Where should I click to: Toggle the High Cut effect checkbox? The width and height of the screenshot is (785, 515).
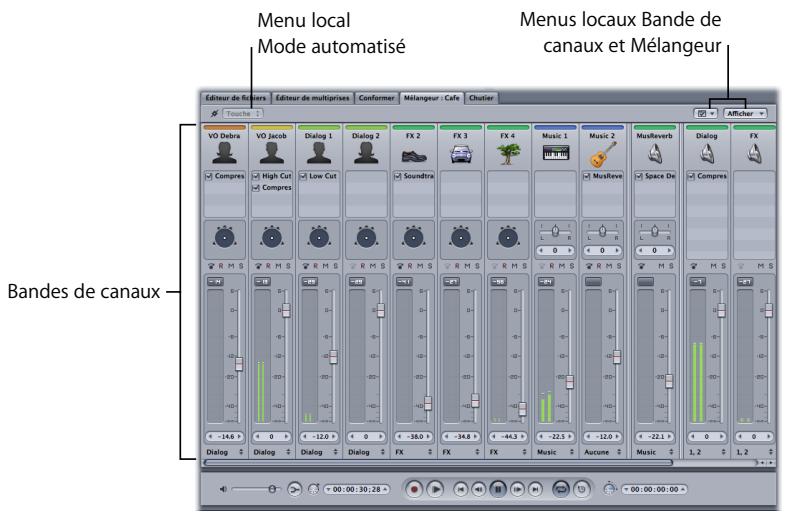[x=256, y=176]
